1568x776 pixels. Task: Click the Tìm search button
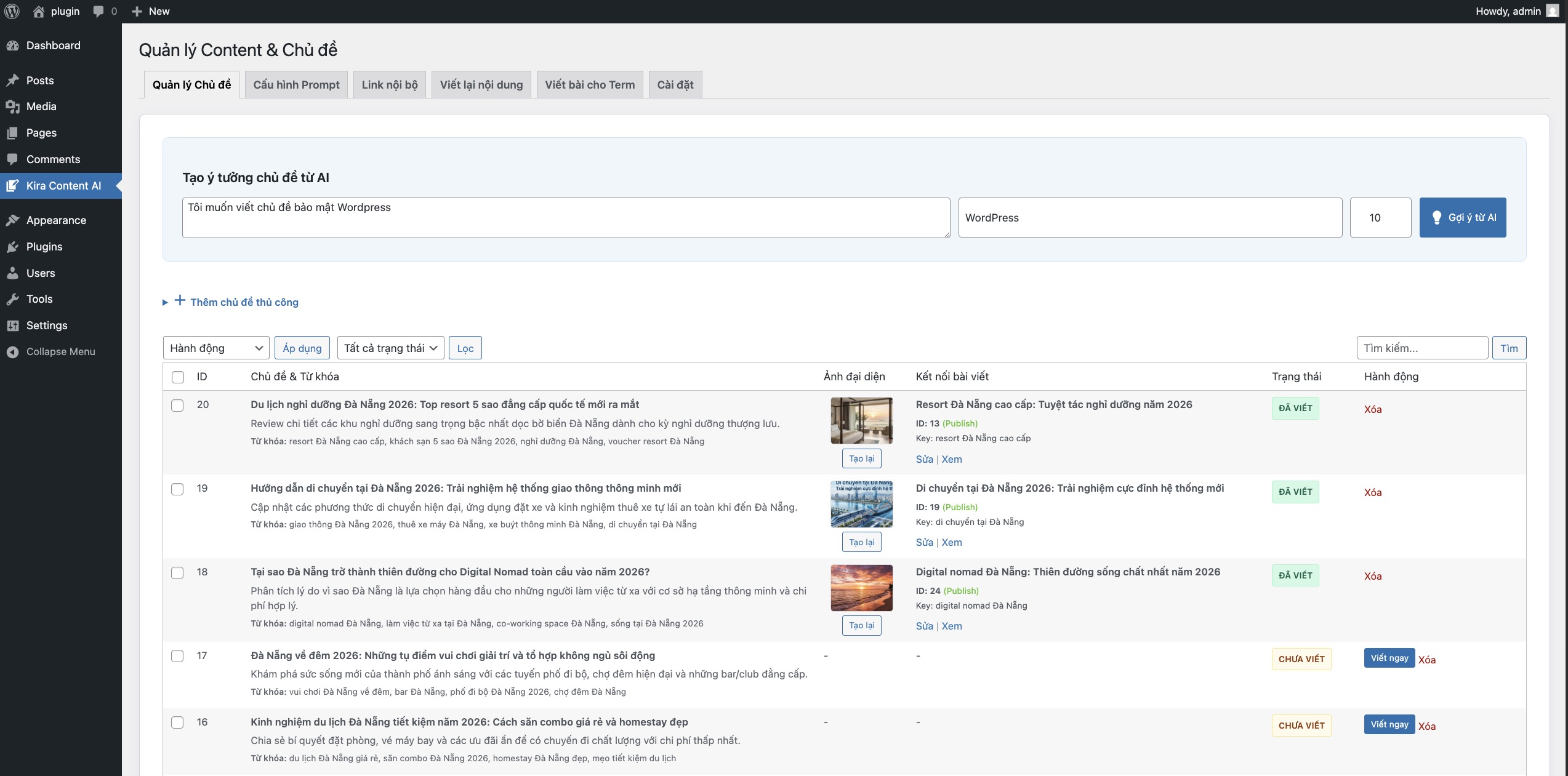click(1509, 348)
